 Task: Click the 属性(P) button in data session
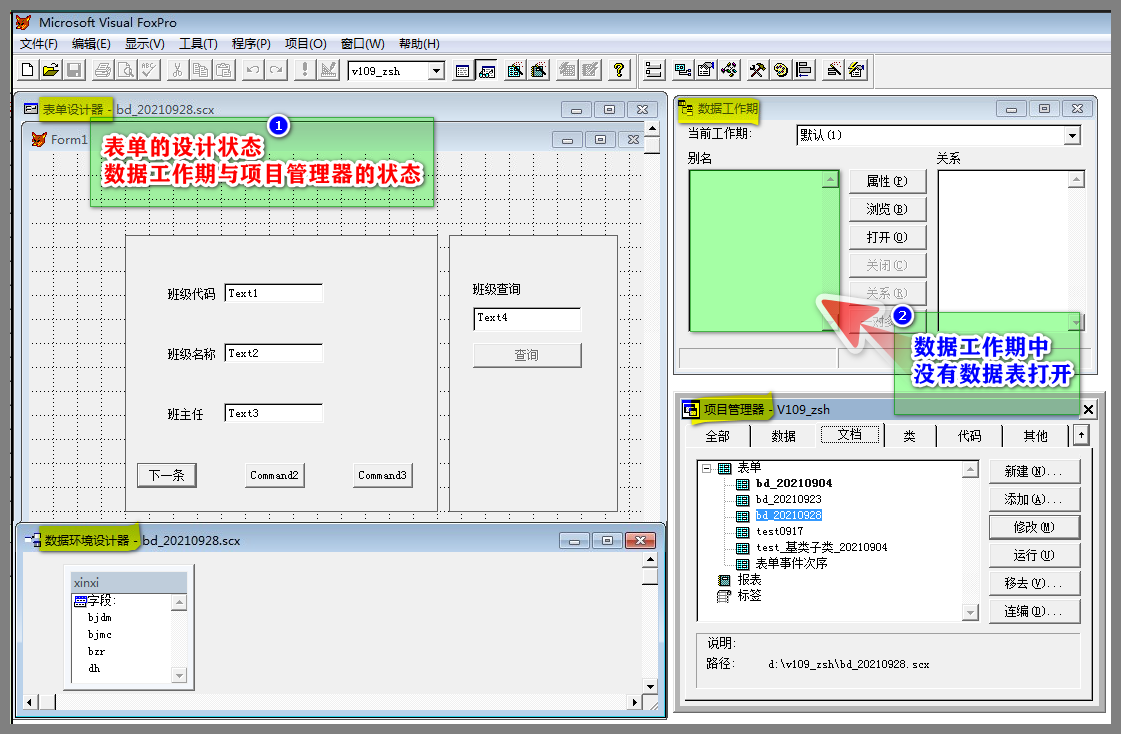(887, 182)
